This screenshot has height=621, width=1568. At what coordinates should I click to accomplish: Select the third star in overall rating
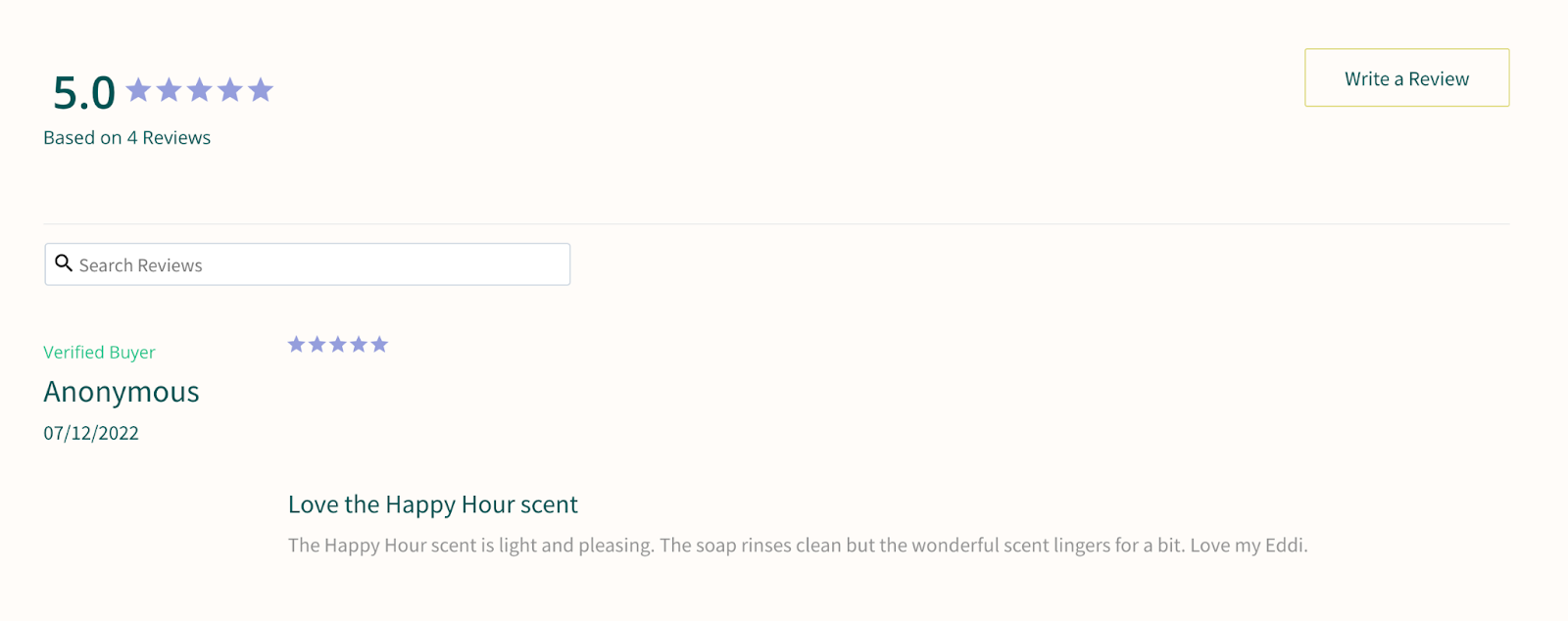click(200, 90)
